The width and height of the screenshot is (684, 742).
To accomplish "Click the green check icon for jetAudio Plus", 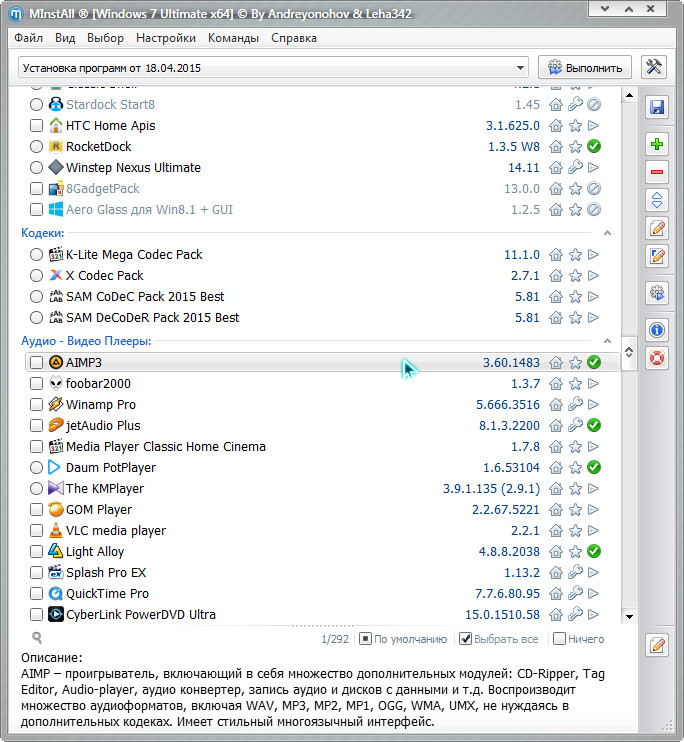I will click(594, 425).
